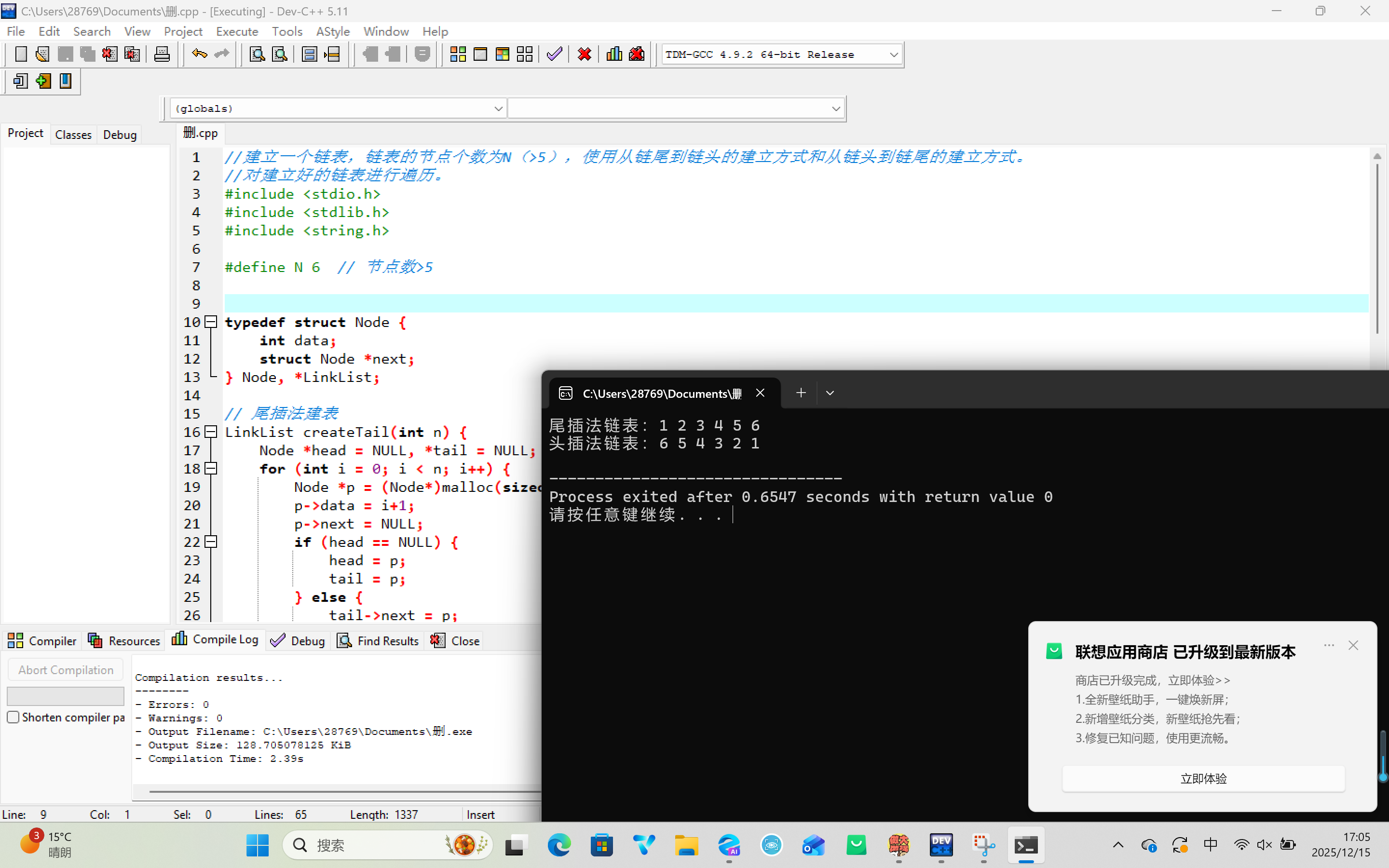Switch to the Classes tab
The image size is (1389, 868).
coord(73,135)
